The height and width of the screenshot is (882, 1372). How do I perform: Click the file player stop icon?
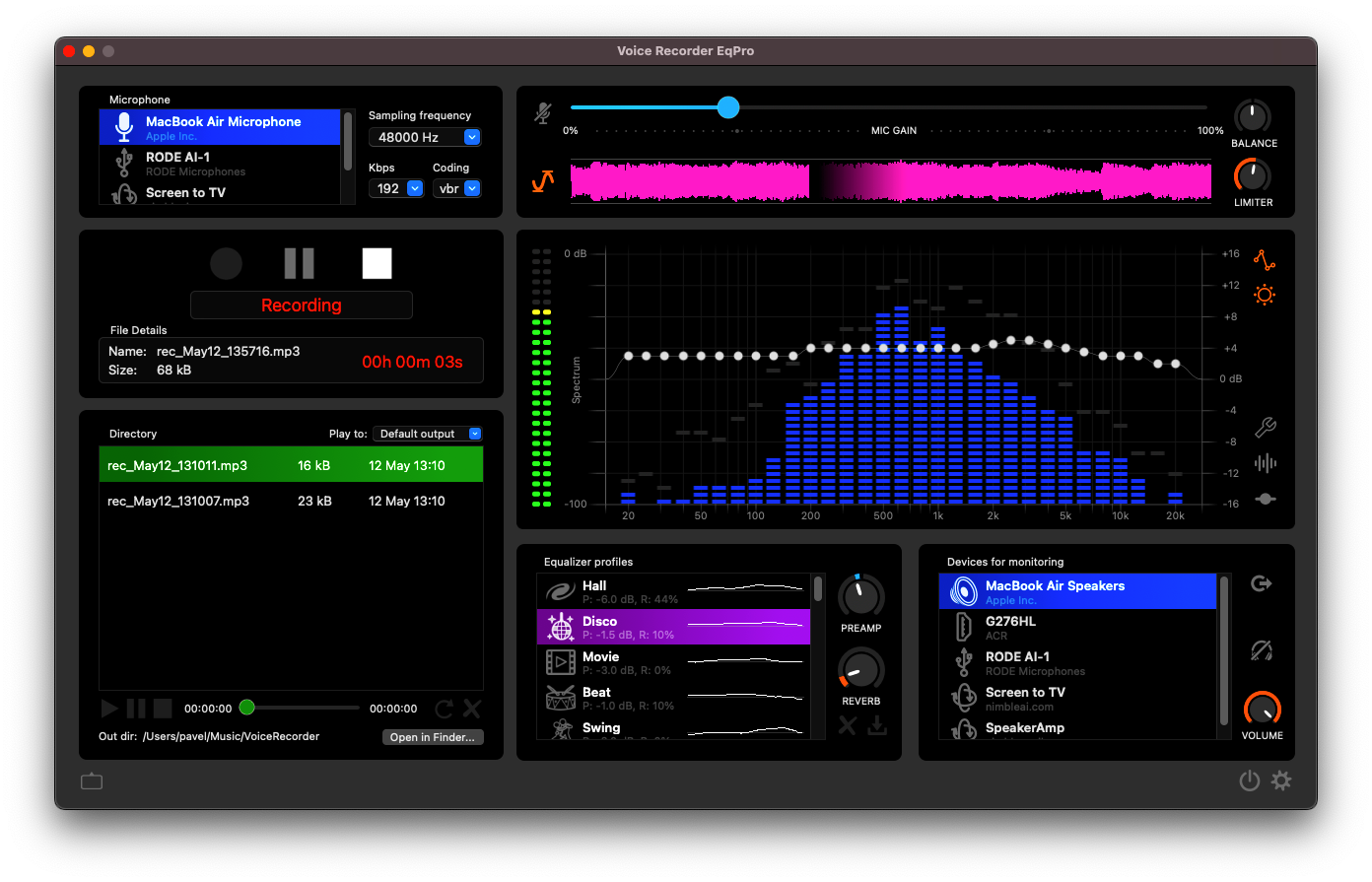[164, 709]
